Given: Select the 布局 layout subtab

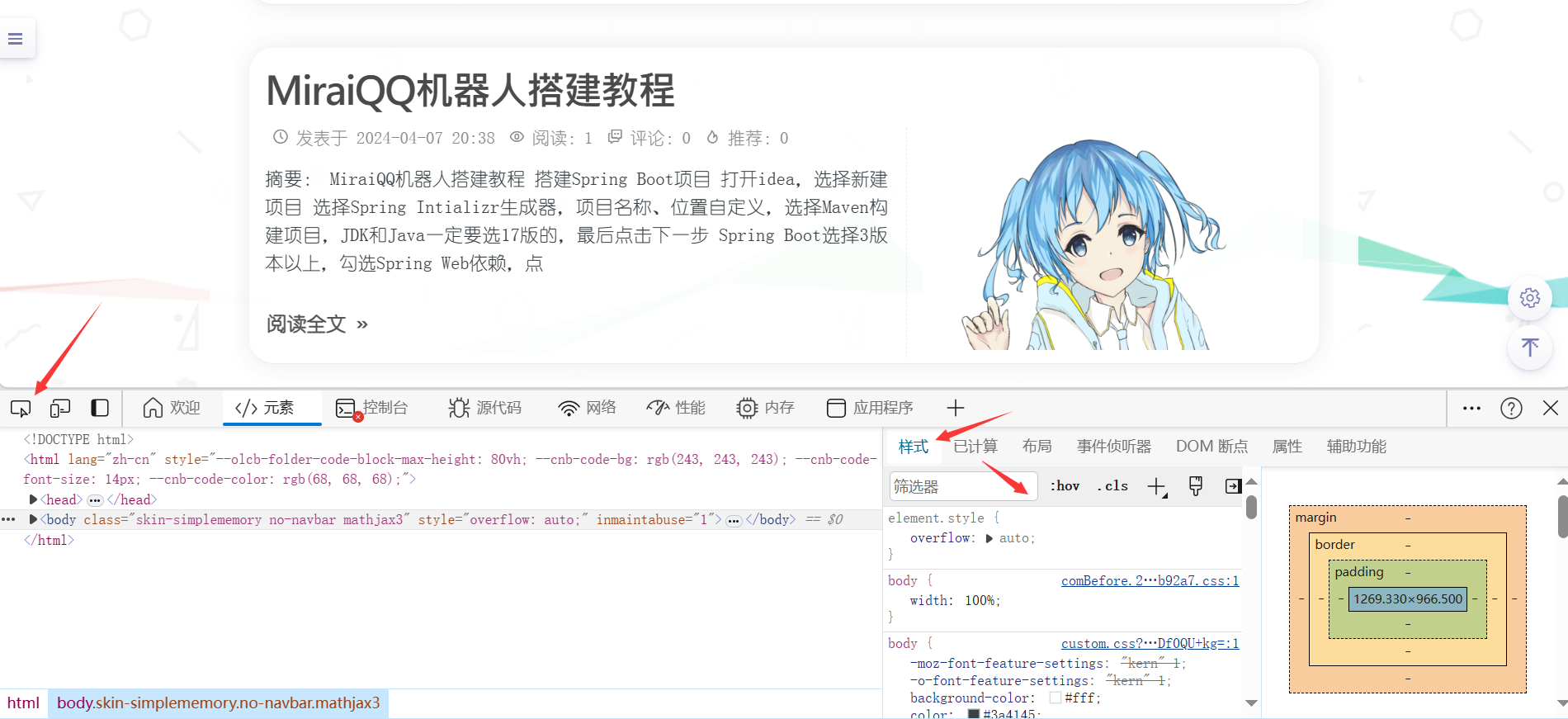Looking at the screenshot, I should [x=1037, y=447].
